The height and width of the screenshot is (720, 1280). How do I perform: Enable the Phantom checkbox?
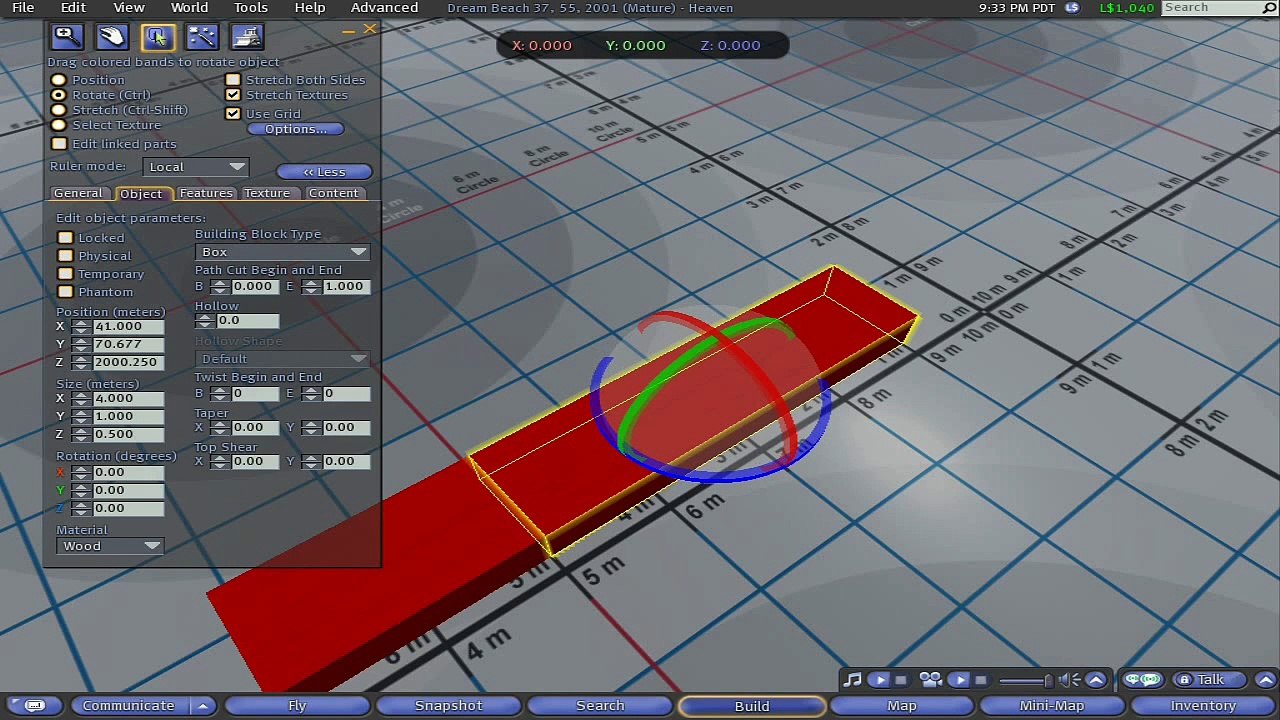[x=66, y=292]
